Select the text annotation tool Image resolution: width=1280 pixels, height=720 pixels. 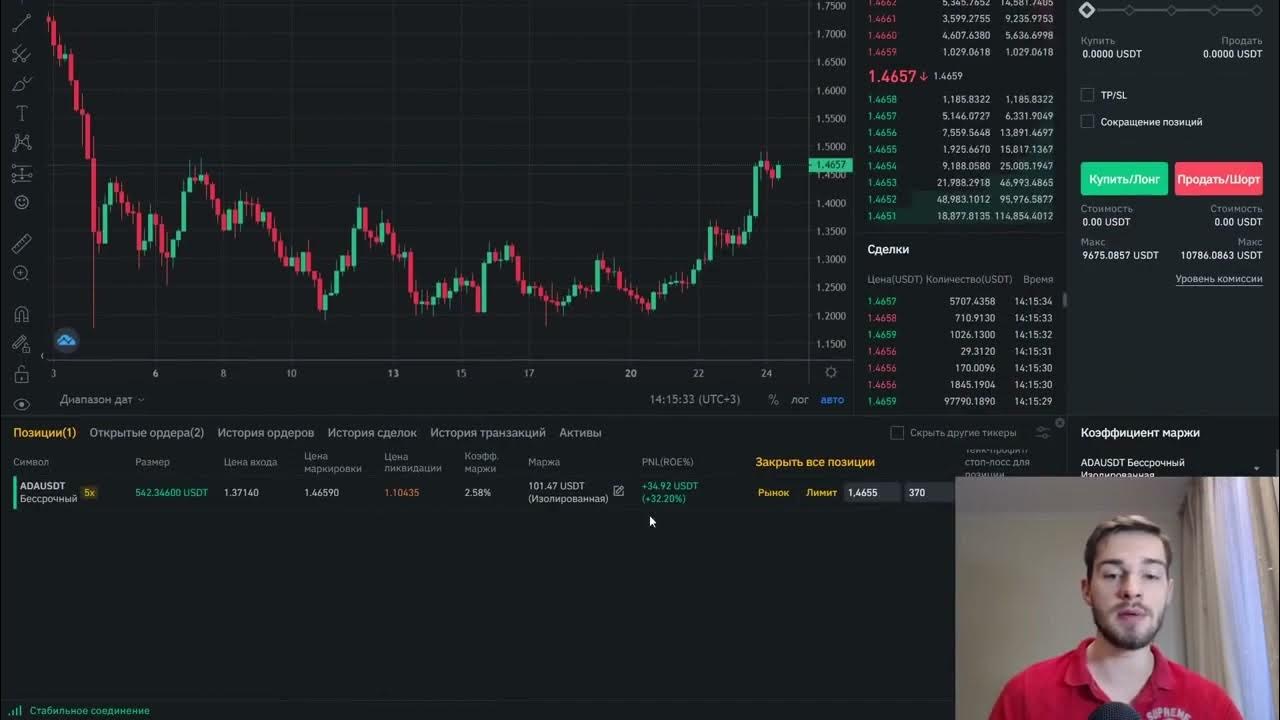21,113
